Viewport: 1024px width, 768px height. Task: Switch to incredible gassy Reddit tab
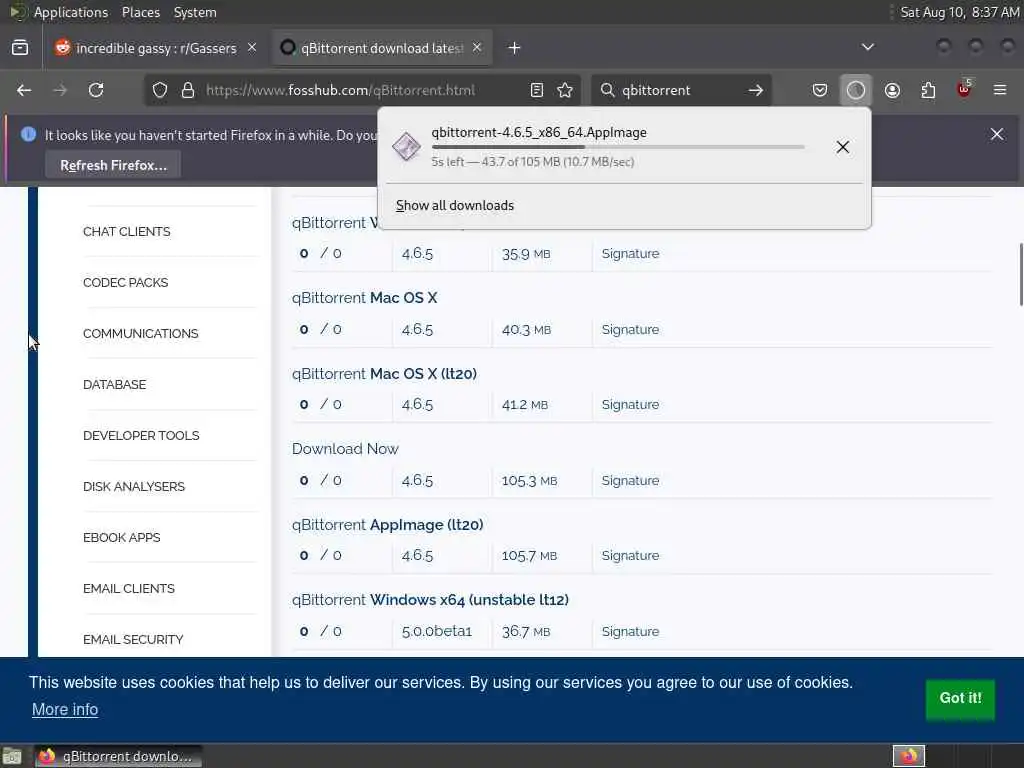[157, 48]
